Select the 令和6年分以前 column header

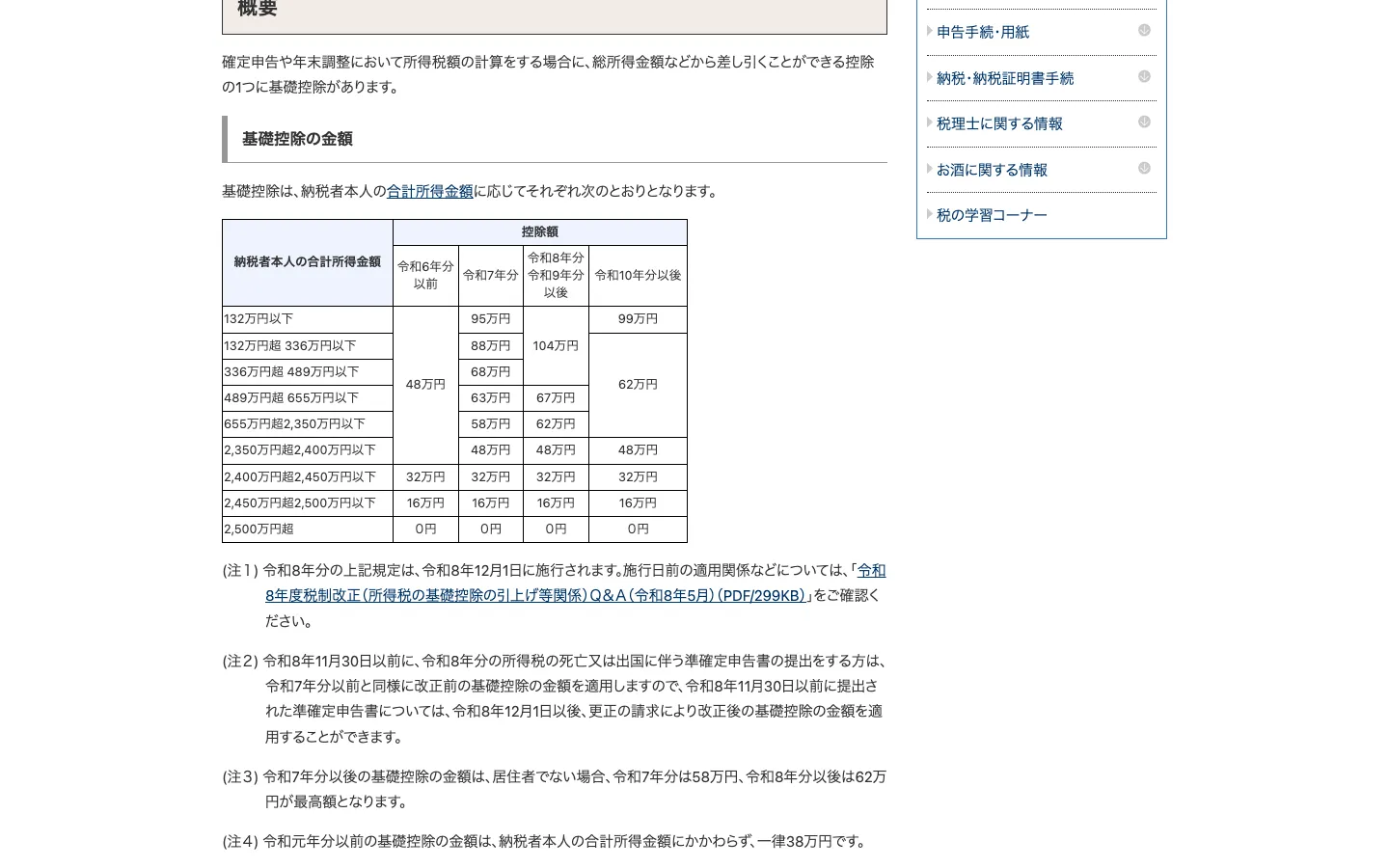(425, 276)
